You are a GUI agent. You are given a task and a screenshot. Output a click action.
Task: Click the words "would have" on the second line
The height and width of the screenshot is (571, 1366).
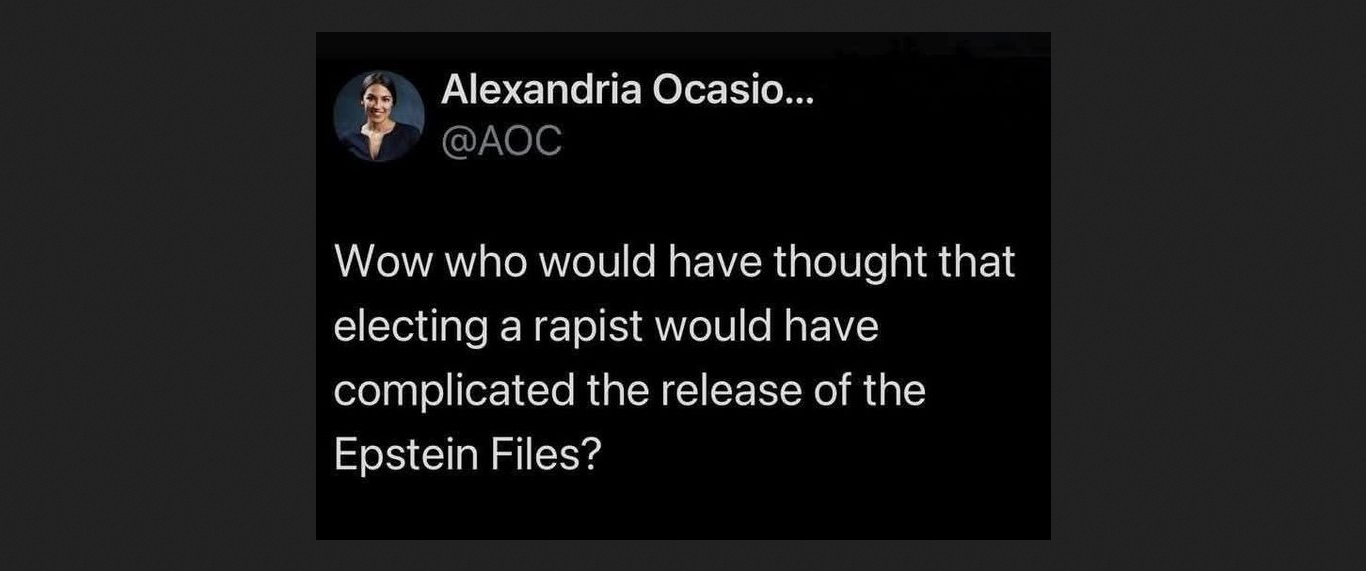point(766,327)
